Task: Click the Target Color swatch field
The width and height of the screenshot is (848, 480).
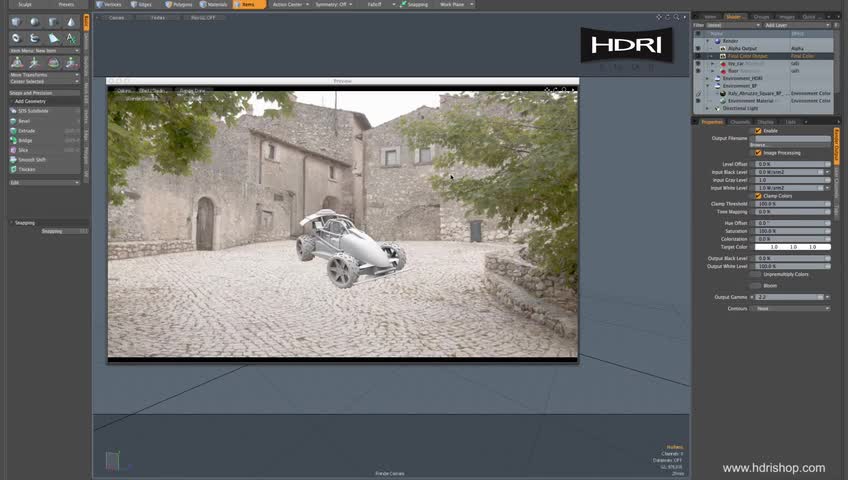Action: (x=792, y=246)
